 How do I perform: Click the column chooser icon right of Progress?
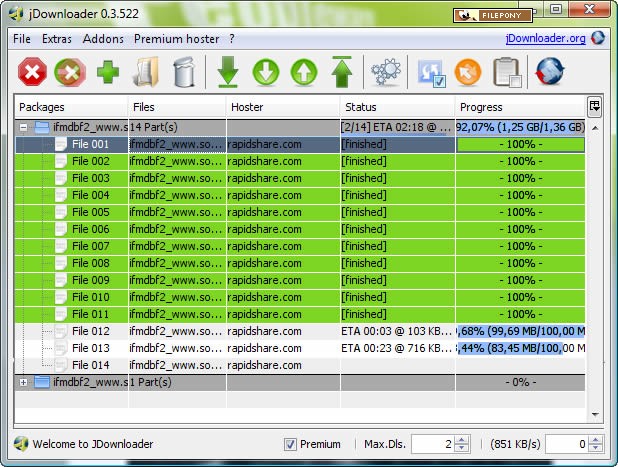pos(594,106)
